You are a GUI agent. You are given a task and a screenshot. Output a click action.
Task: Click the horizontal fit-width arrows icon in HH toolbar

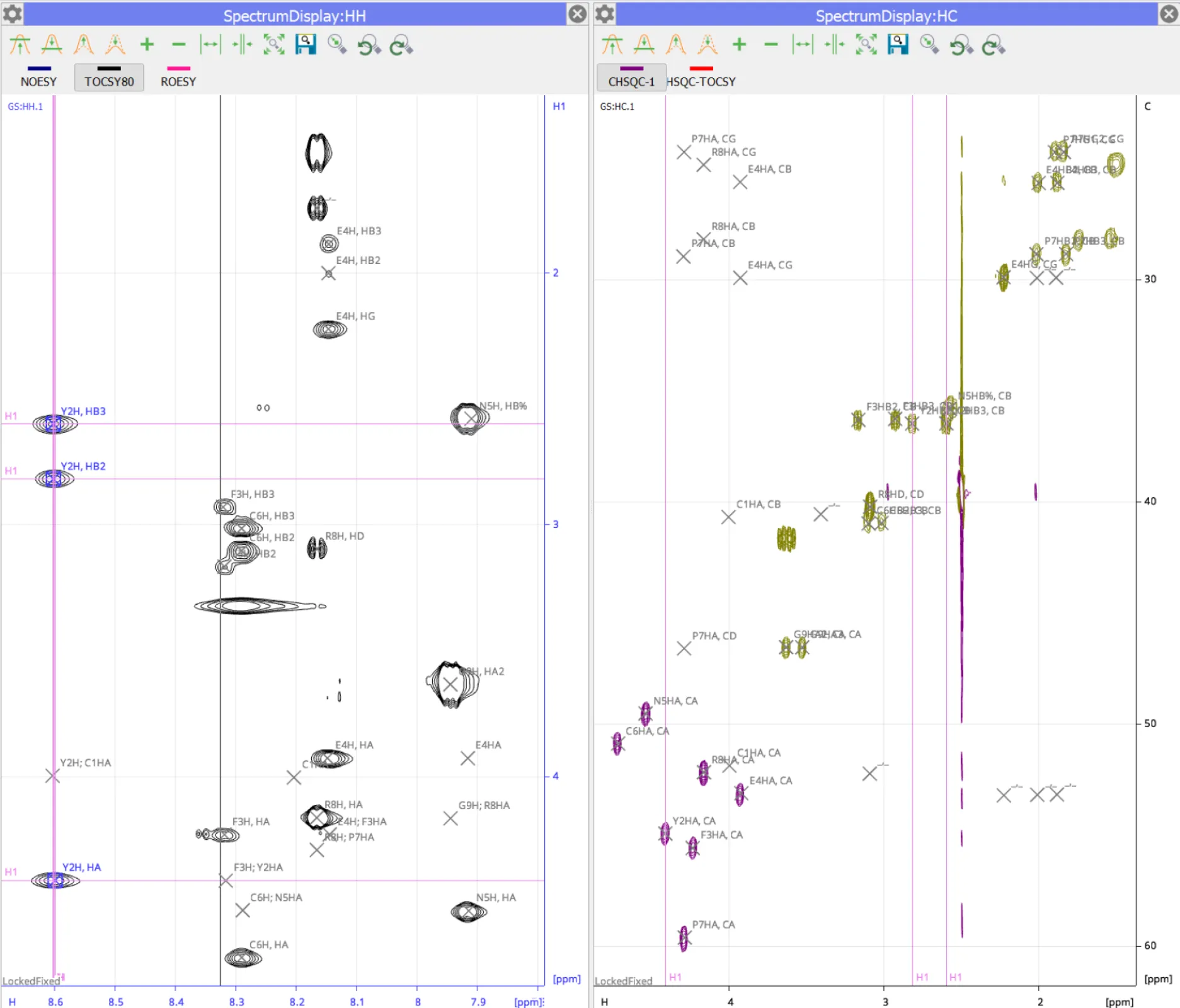(x=210, y=45)
